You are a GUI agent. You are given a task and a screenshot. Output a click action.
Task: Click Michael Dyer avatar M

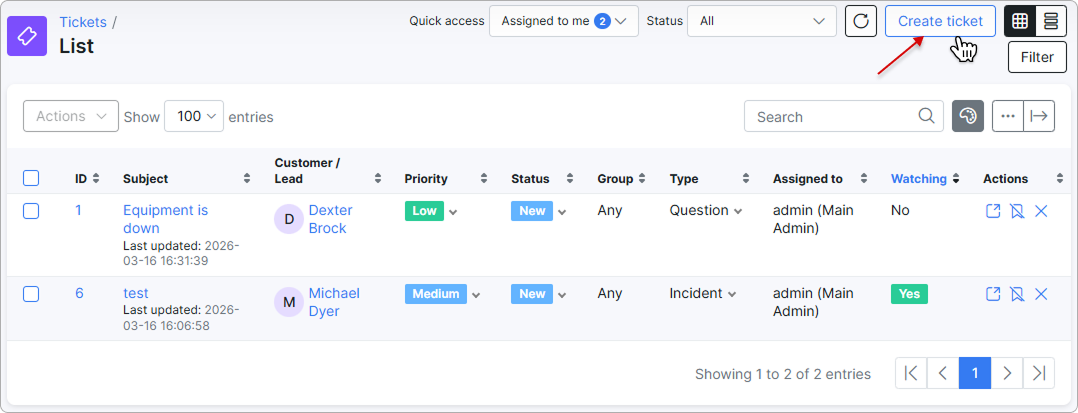[289, 302]
